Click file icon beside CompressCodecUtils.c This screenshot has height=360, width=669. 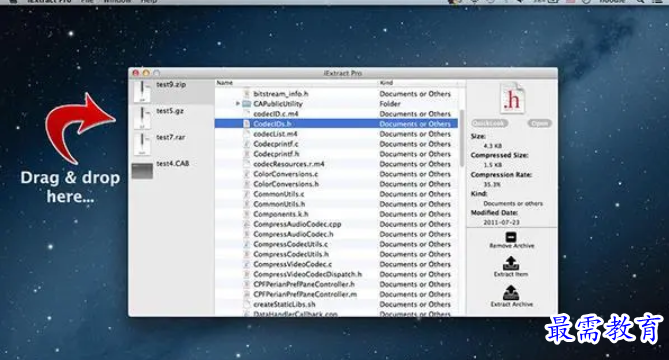pos(247,244)
